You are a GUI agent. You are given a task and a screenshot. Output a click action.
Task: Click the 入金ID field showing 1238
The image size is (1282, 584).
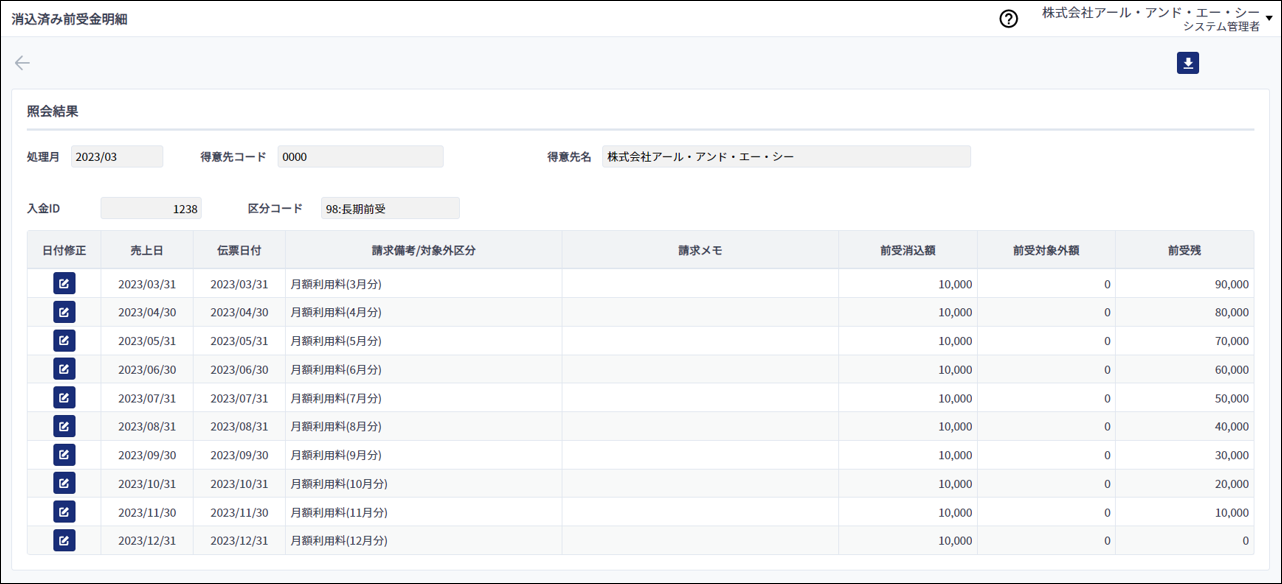(151, 208)
